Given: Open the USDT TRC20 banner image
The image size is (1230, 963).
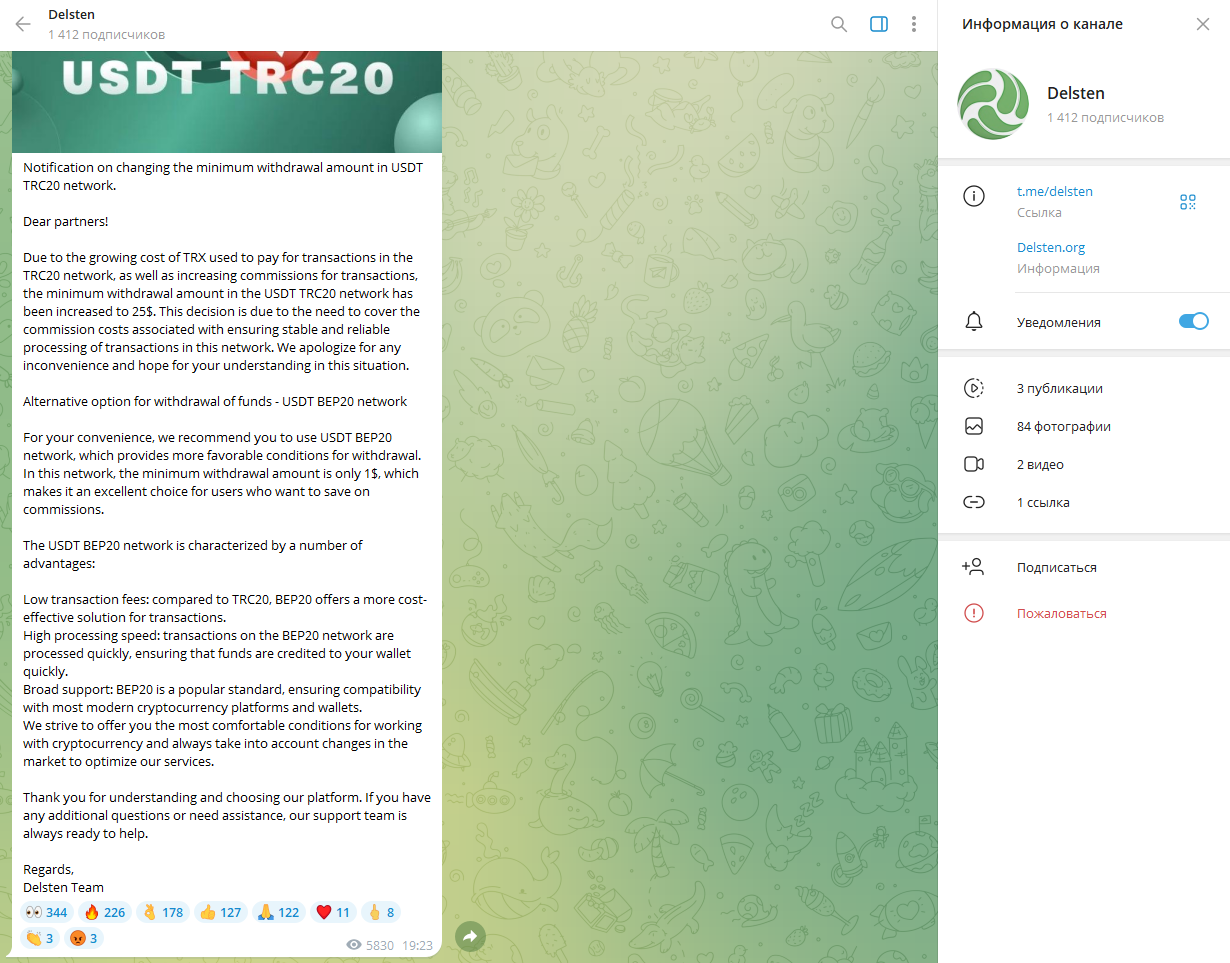Looking at the screenshot, I should coord(227,102).
